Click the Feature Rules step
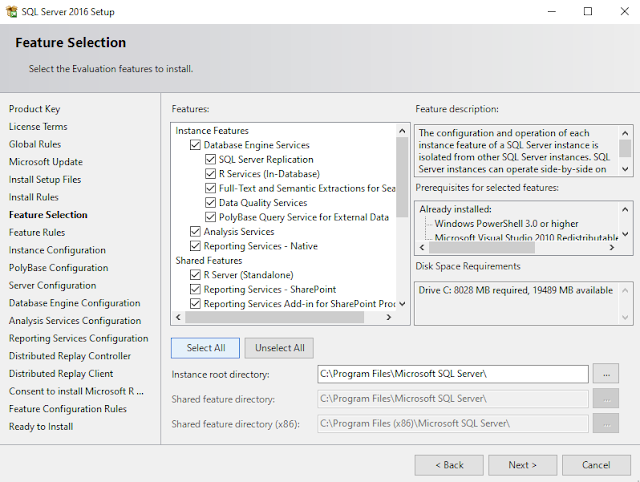 point(37,232)
